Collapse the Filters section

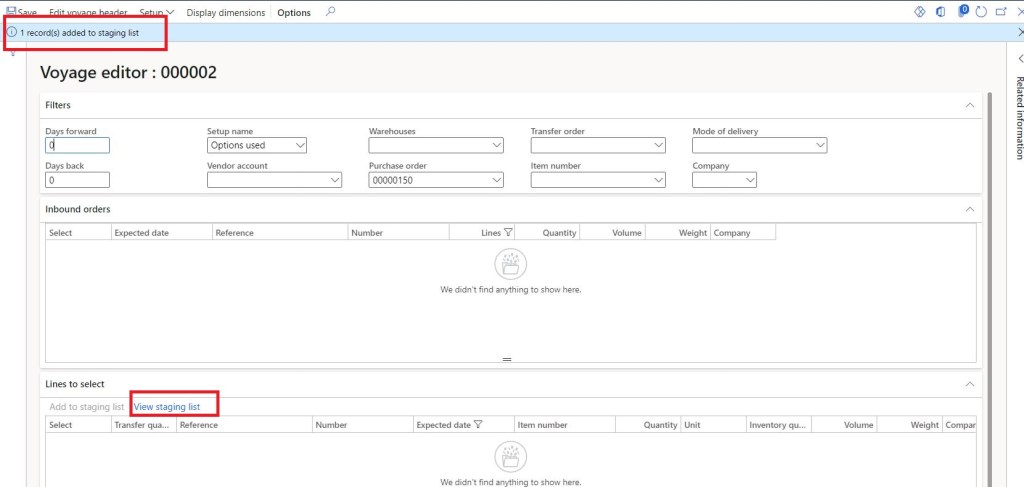click(967, 104)
